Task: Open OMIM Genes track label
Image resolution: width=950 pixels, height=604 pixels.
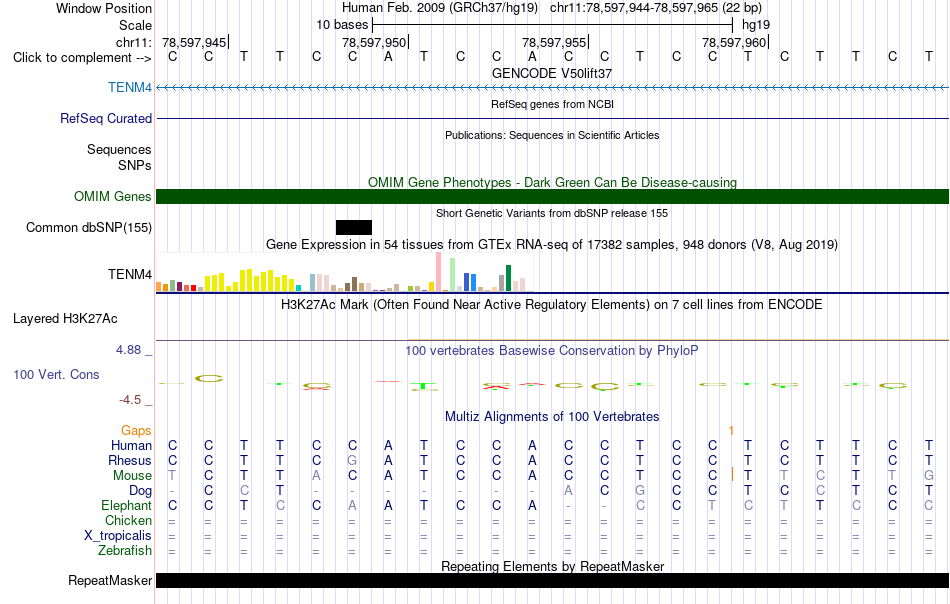Action: point(113,196)
